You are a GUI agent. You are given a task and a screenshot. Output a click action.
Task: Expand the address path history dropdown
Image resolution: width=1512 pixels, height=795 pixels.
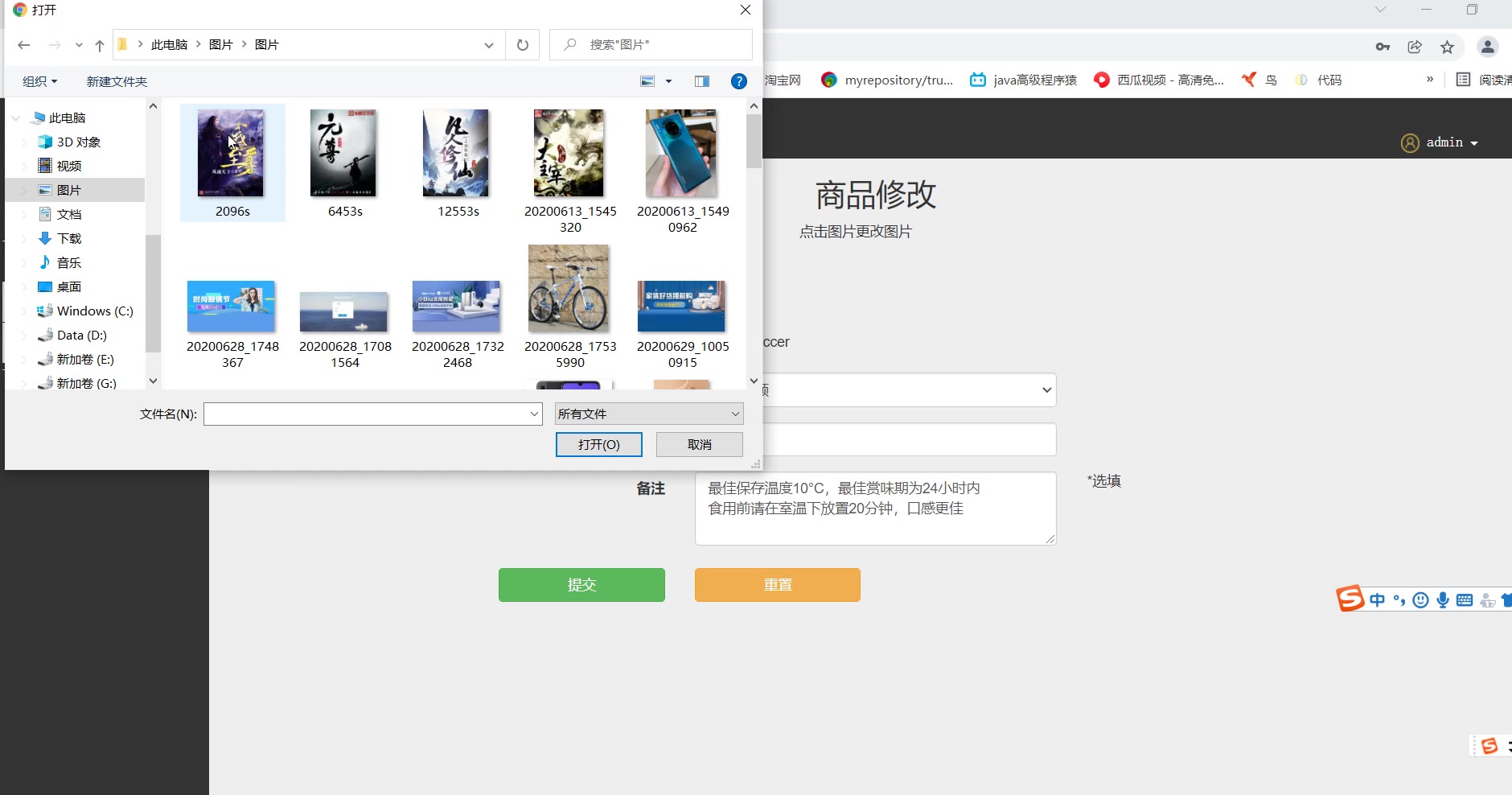pos(488,45)
